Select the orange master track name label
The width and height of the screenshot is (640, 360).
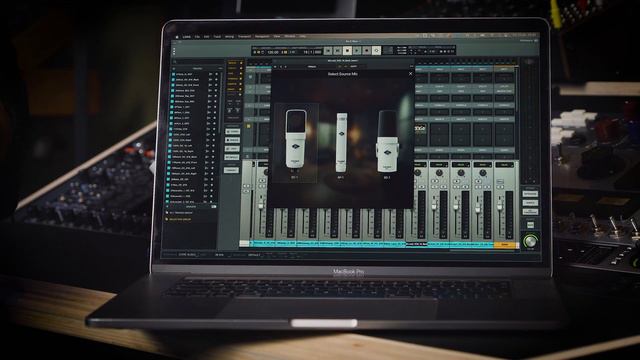[505, 244]
